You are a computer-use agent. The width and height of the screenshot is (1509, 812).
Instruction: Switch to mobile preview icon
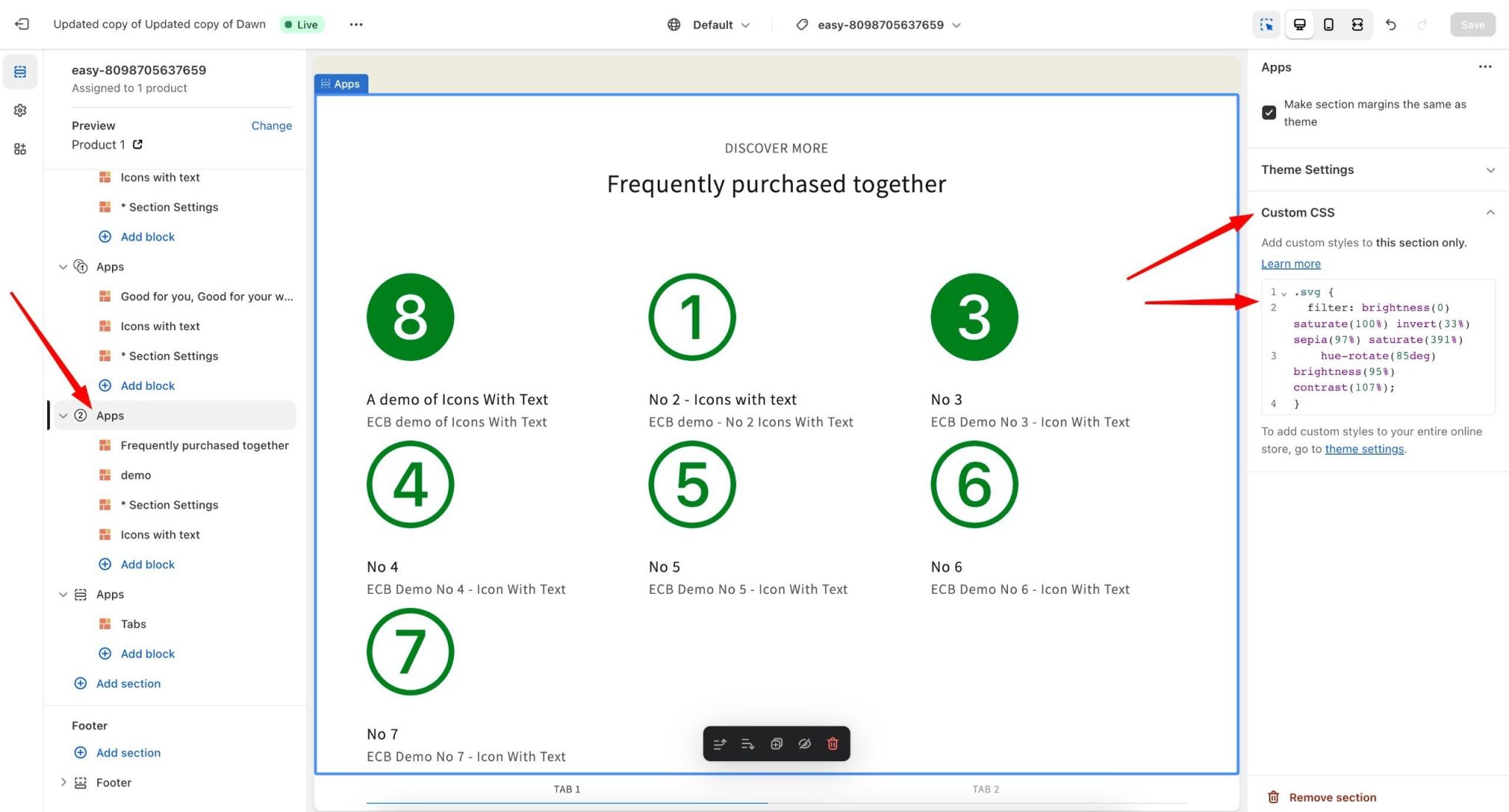(1328, 24)
